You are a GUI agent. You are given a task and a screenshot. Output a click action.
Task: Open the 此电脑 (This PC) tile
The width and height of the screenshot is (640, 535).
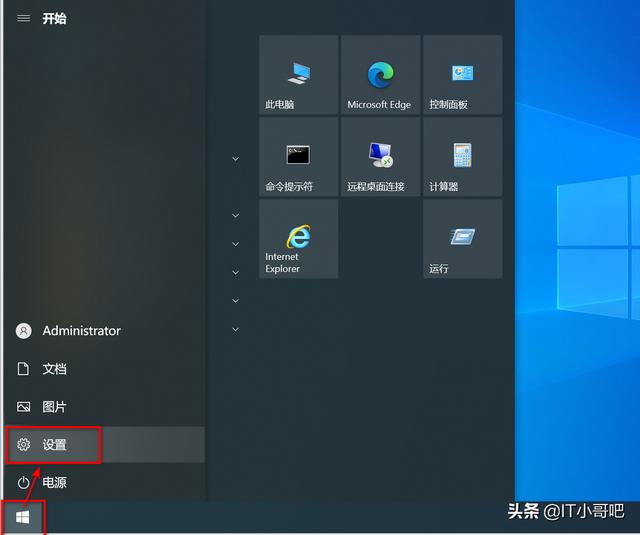(x=298, y=75)
